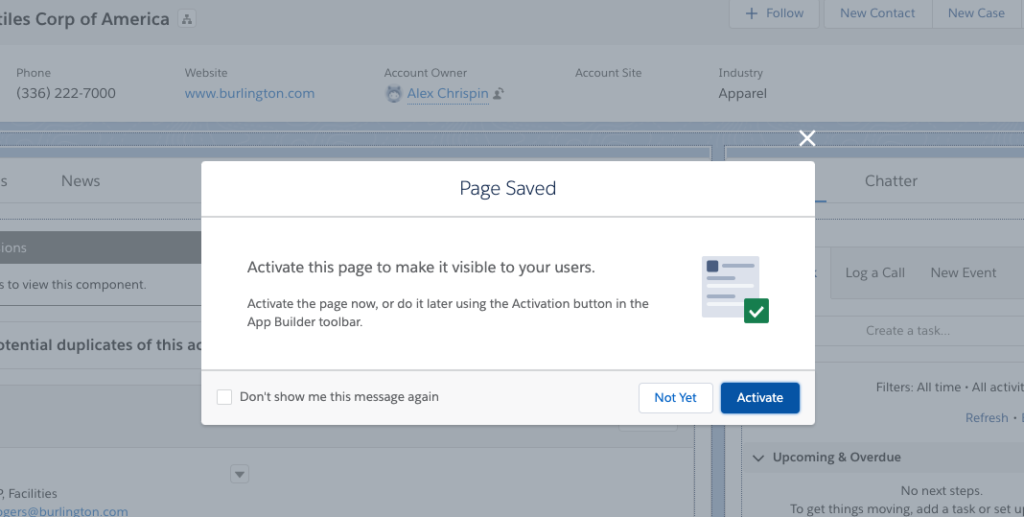
Task: Switch to the News tab
Action: pos(80,181)
